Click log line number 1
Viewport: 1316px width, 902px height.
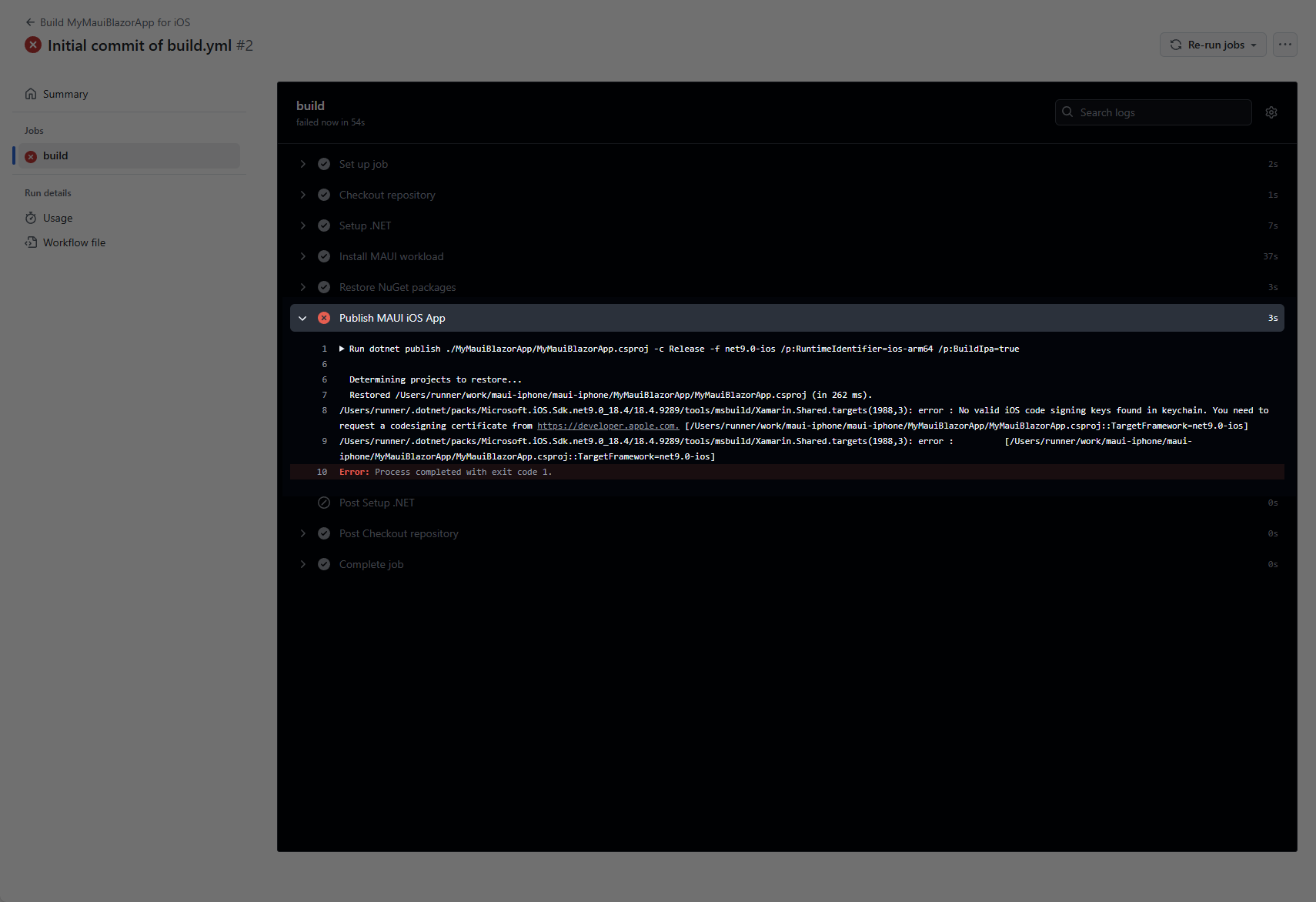(325, 349)
